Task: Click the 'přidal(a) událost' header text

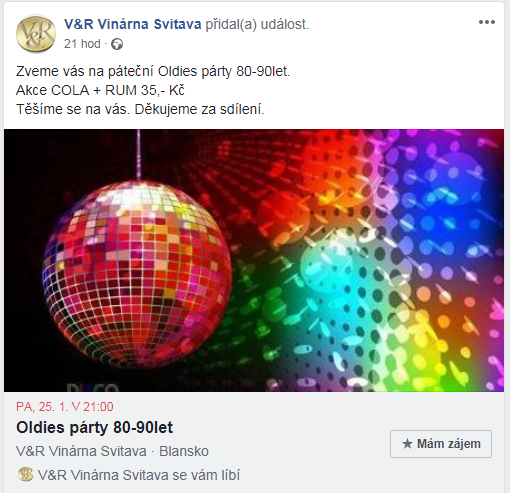Action: pos(257,24)
